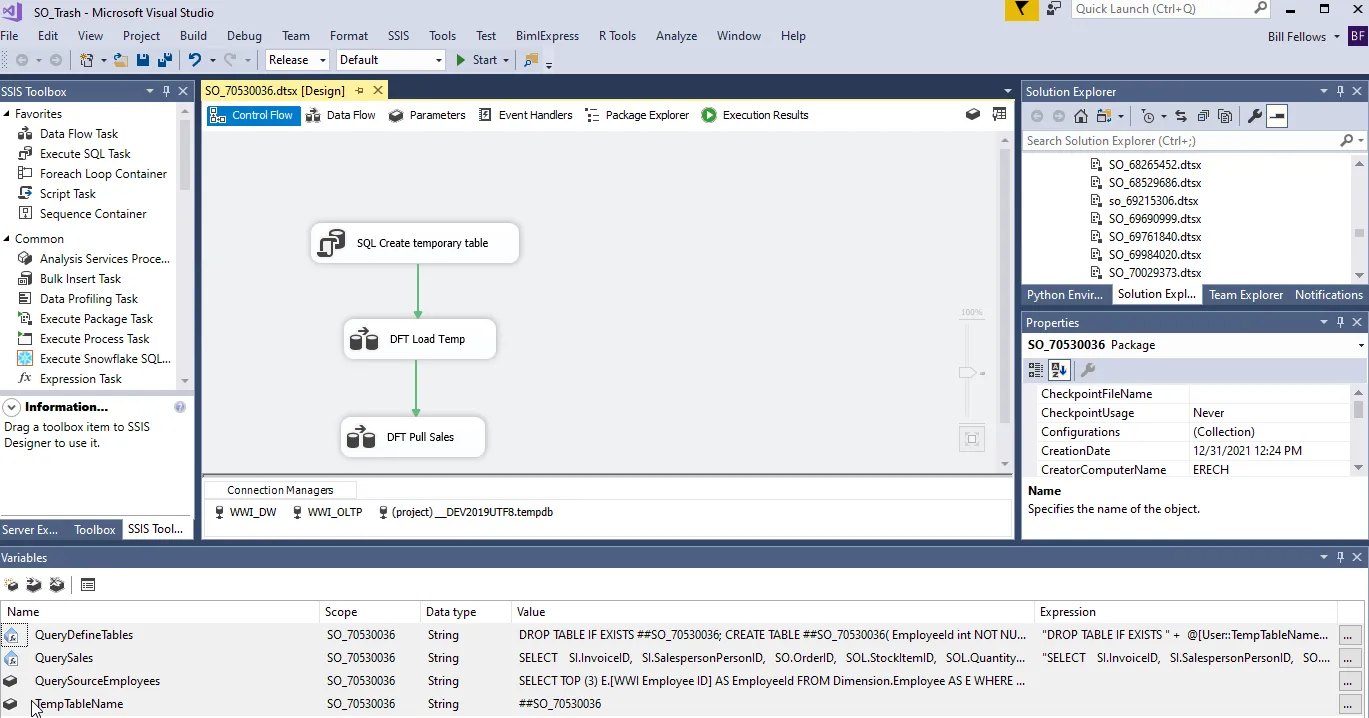
Task: Save the current package with disk icon
Action: coord(143,60)
